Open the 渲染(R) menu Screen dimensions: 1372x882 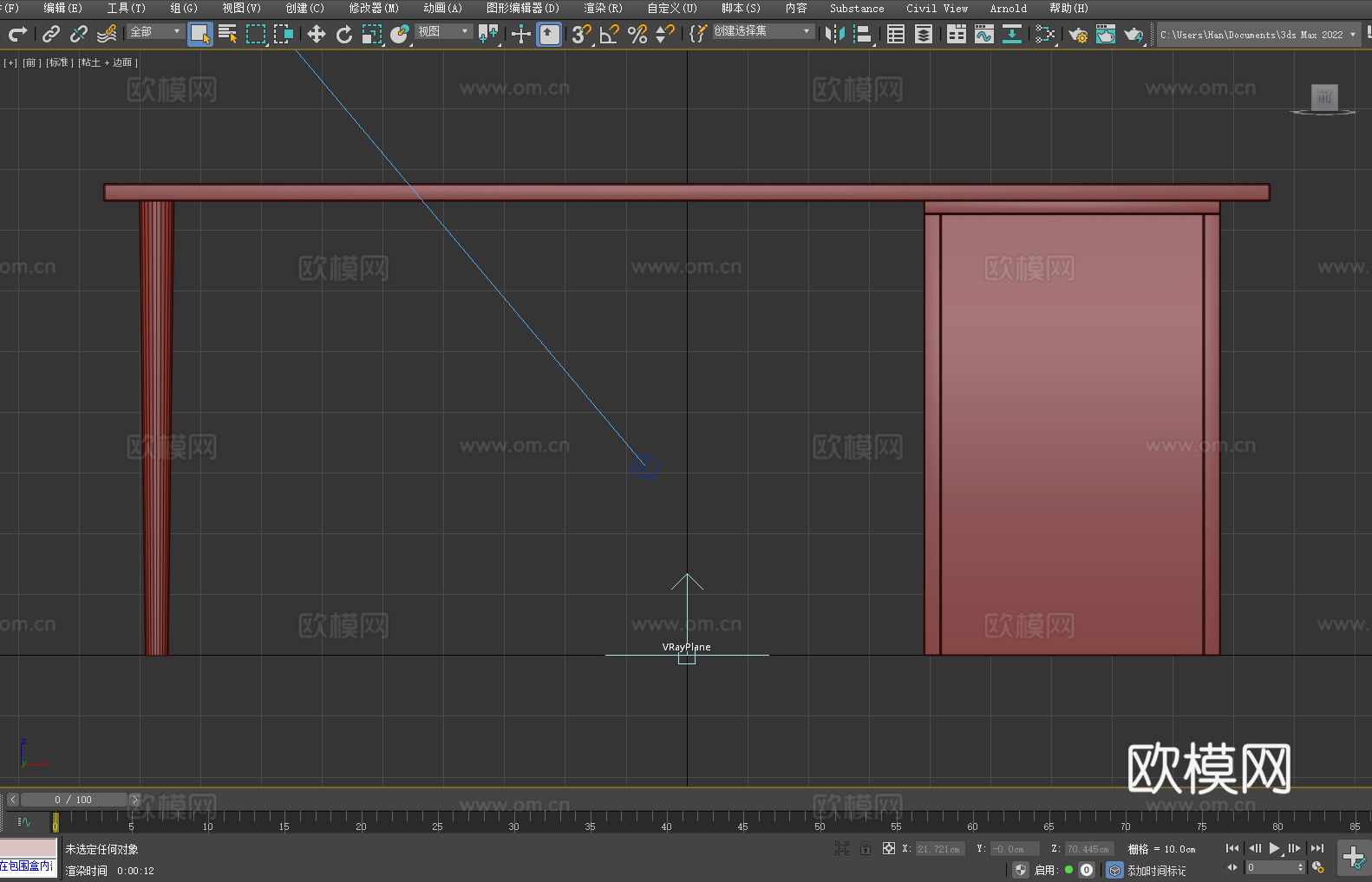603,8
